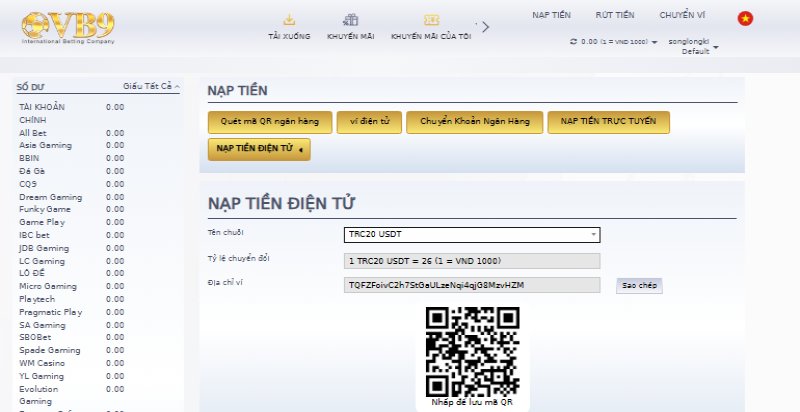
Task: Click Game Play balance row
Action: coord(71,222)
